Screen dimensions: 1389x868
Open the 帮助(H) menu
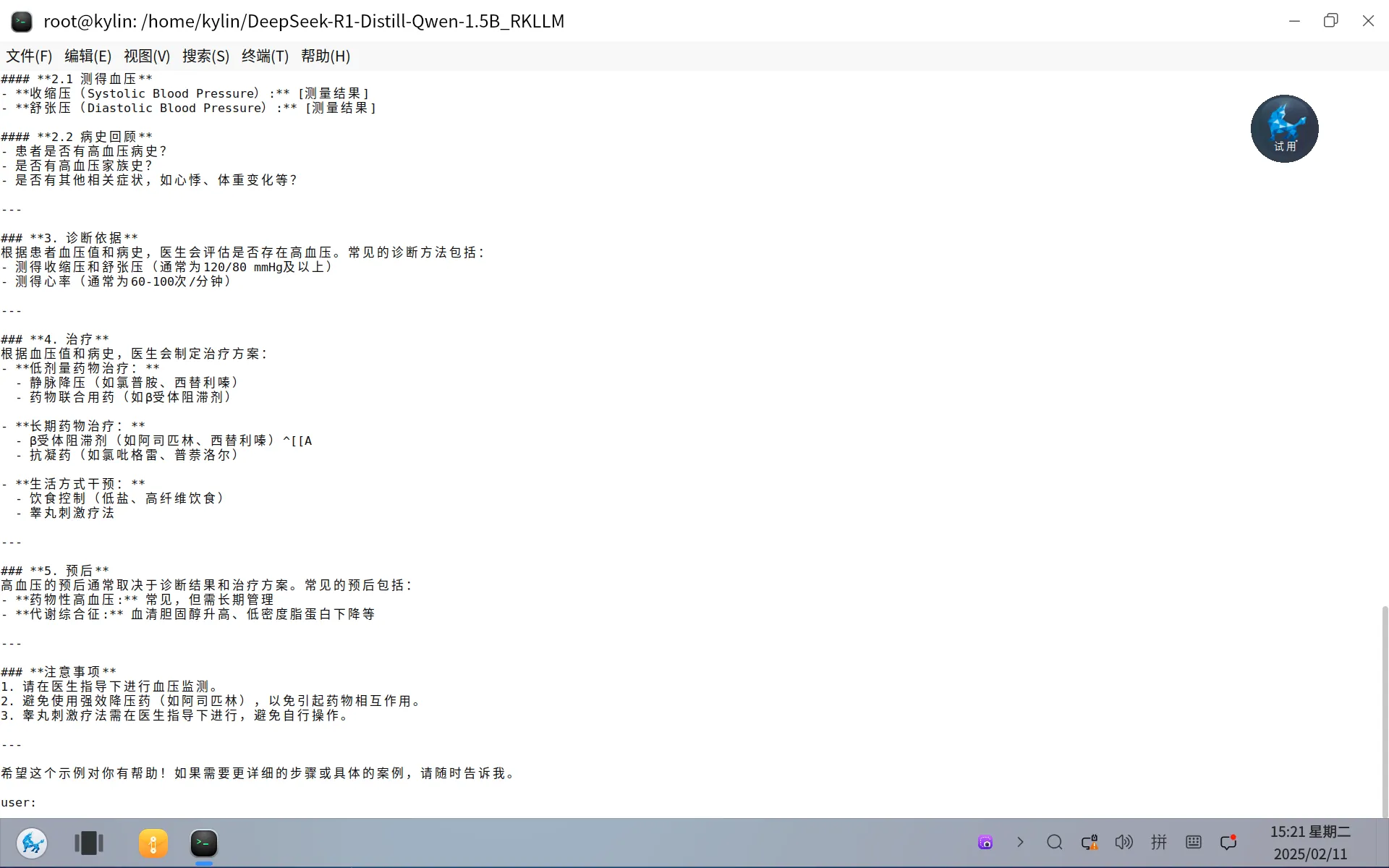tap(326, 56)
